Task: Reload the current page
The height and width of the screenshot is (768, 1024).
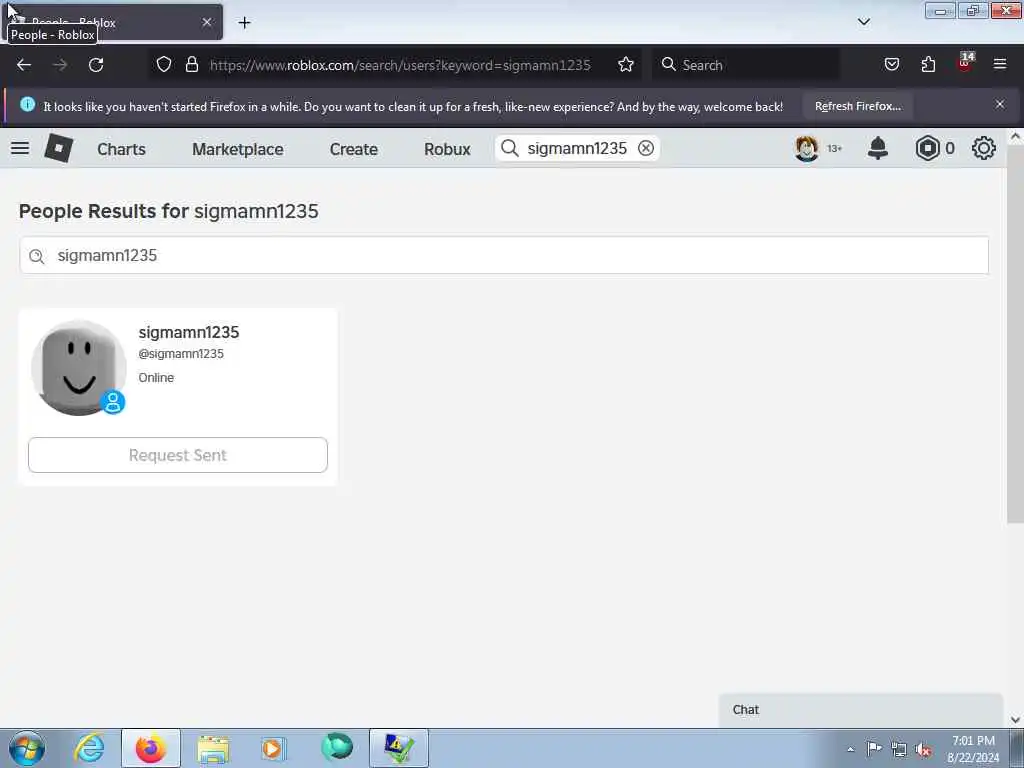Action: click(96, 65)
